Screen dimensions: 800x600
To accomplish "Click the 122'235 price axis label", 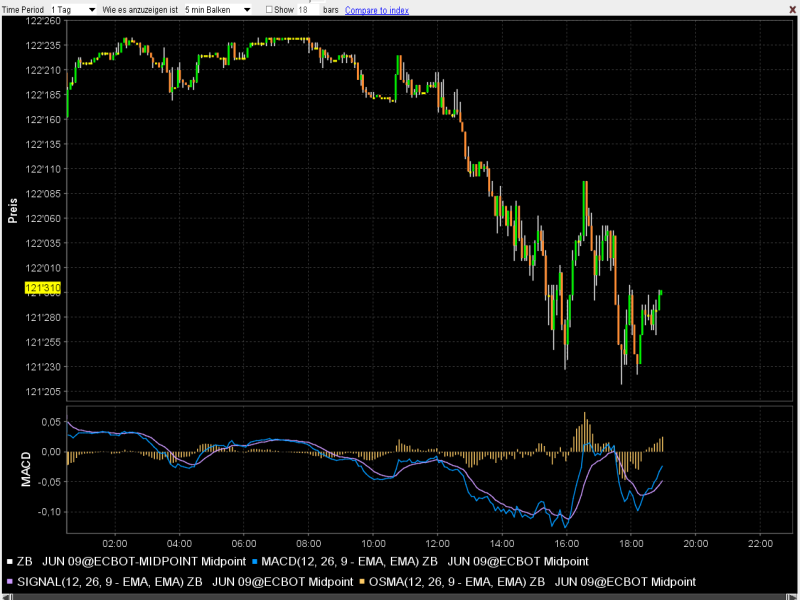I will pos(43,46).
